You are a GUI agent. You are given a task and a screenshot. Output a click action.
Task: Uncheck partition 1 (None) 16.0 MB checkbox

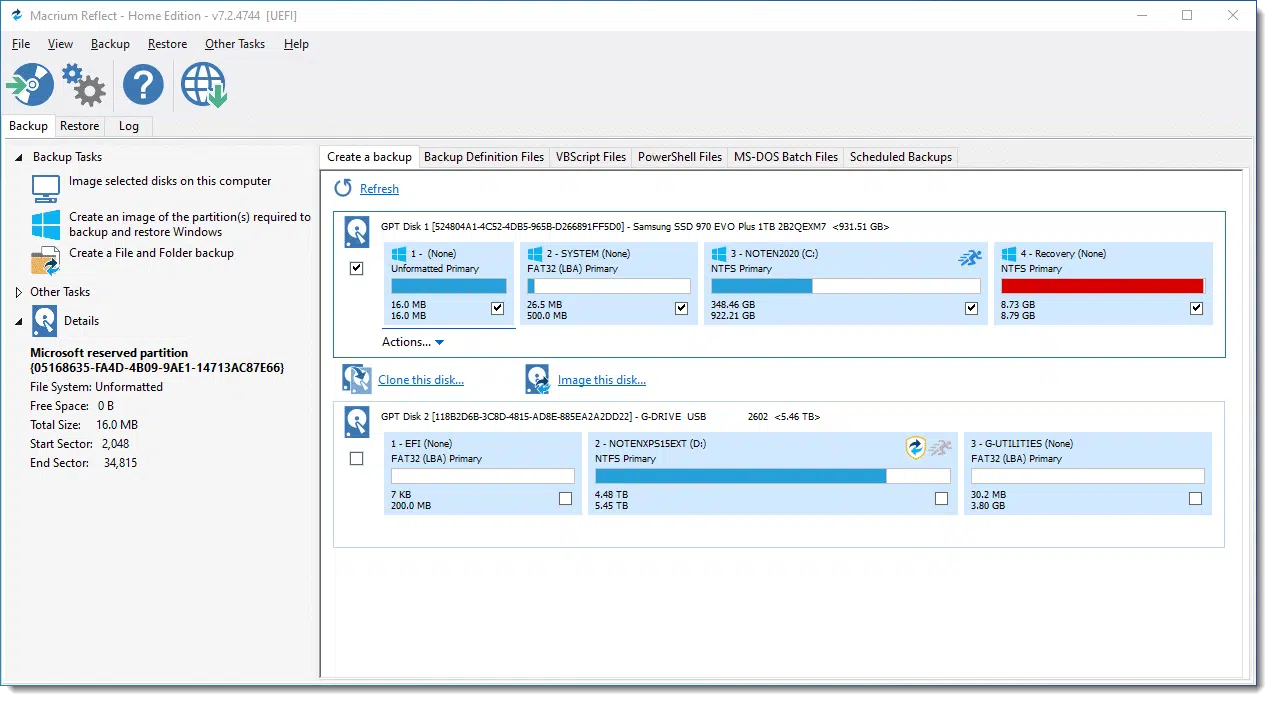pos(498,309)
